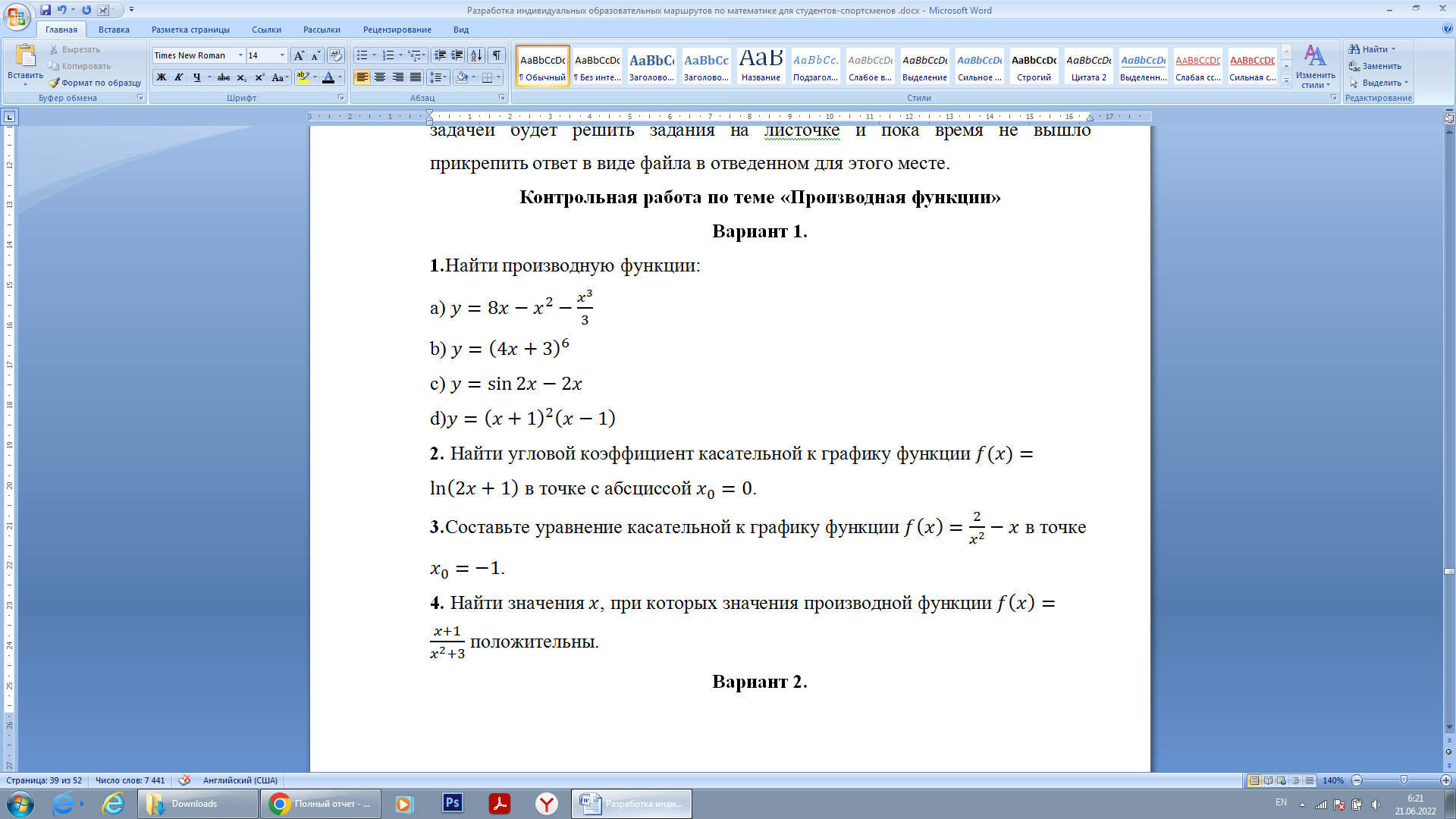This screenshot has width=1456, height=819.
Task: Switch to the Вид tab
Action: coord(461,30)
